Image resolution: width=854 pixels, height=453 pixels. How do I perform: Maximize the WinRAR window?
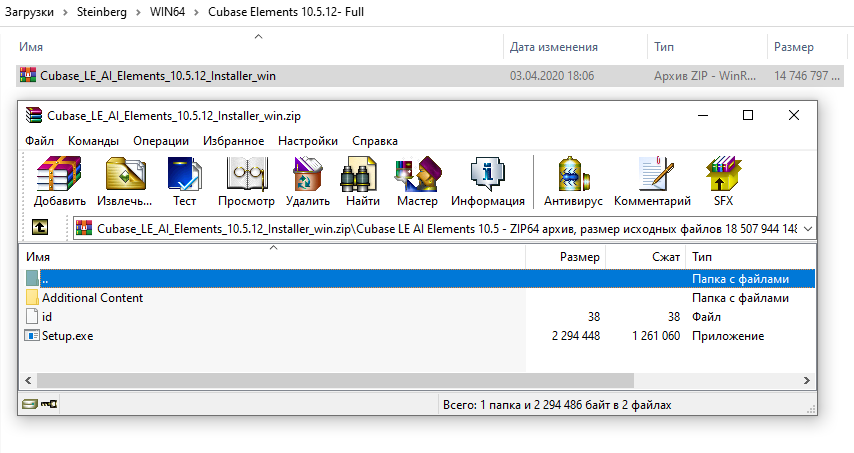[748, 115]
